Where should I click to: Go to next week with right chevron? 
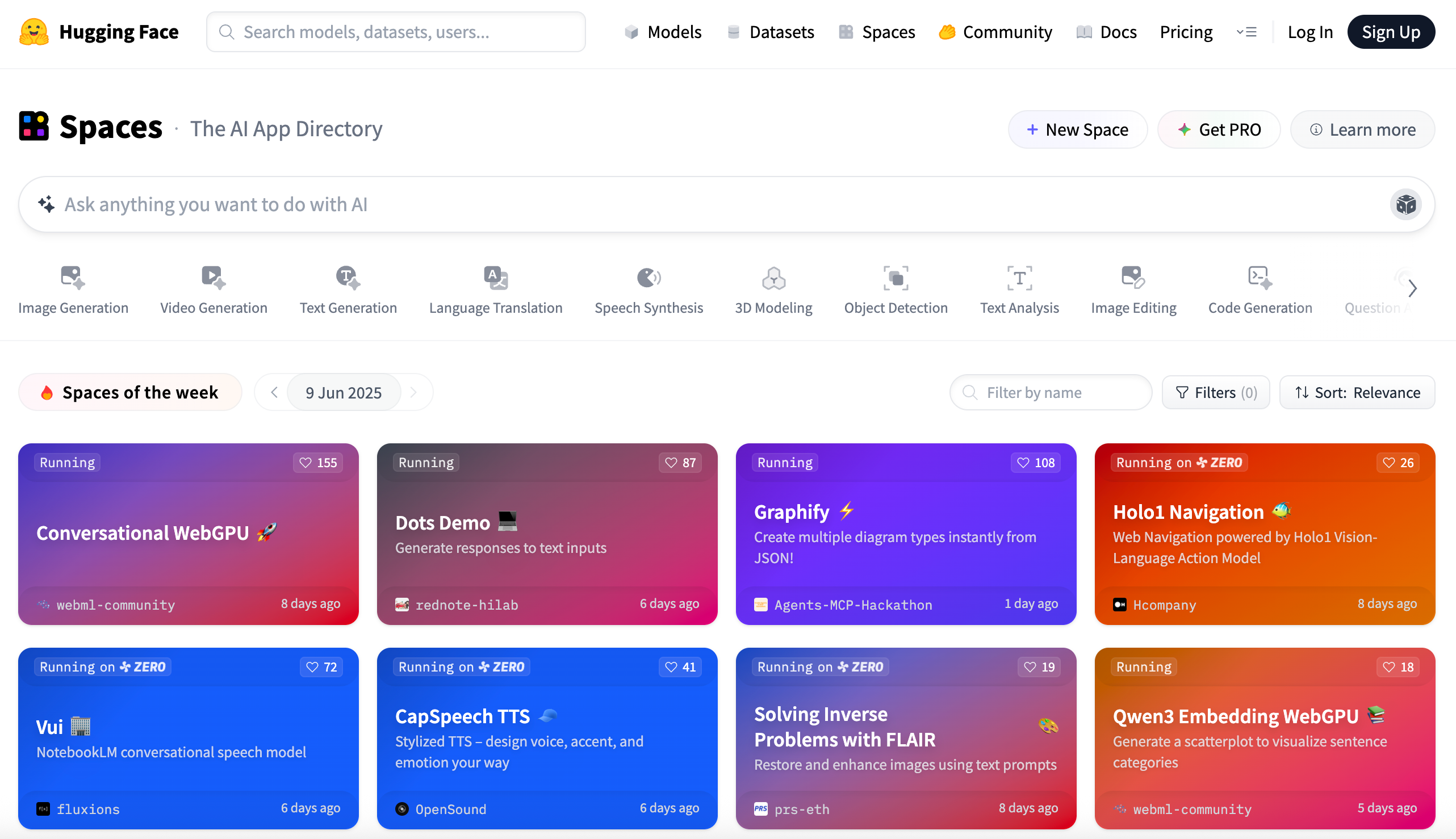pos(413,392)
